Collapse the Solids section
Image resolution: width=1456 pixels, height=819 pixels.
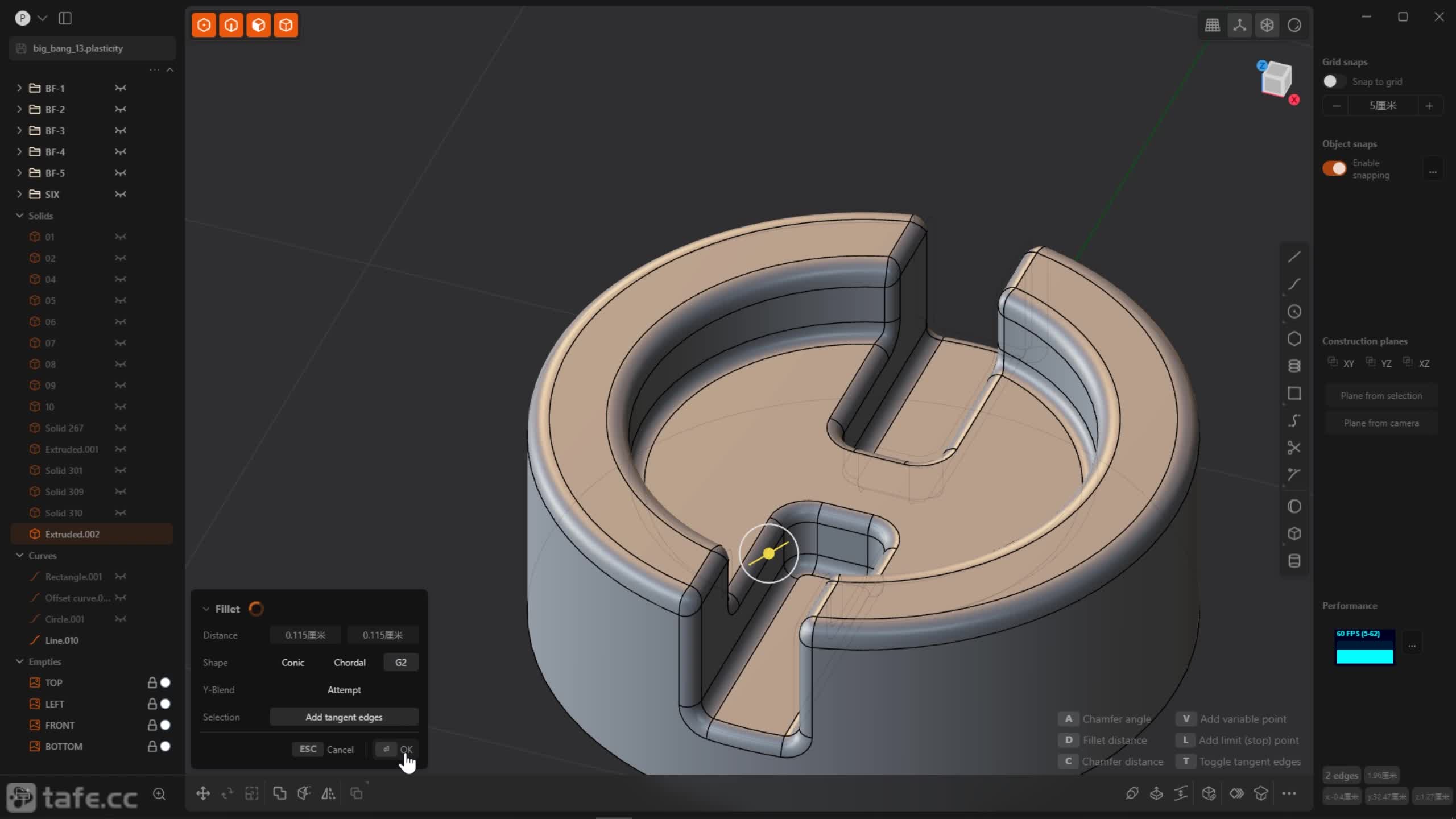(x=19, y=216)
